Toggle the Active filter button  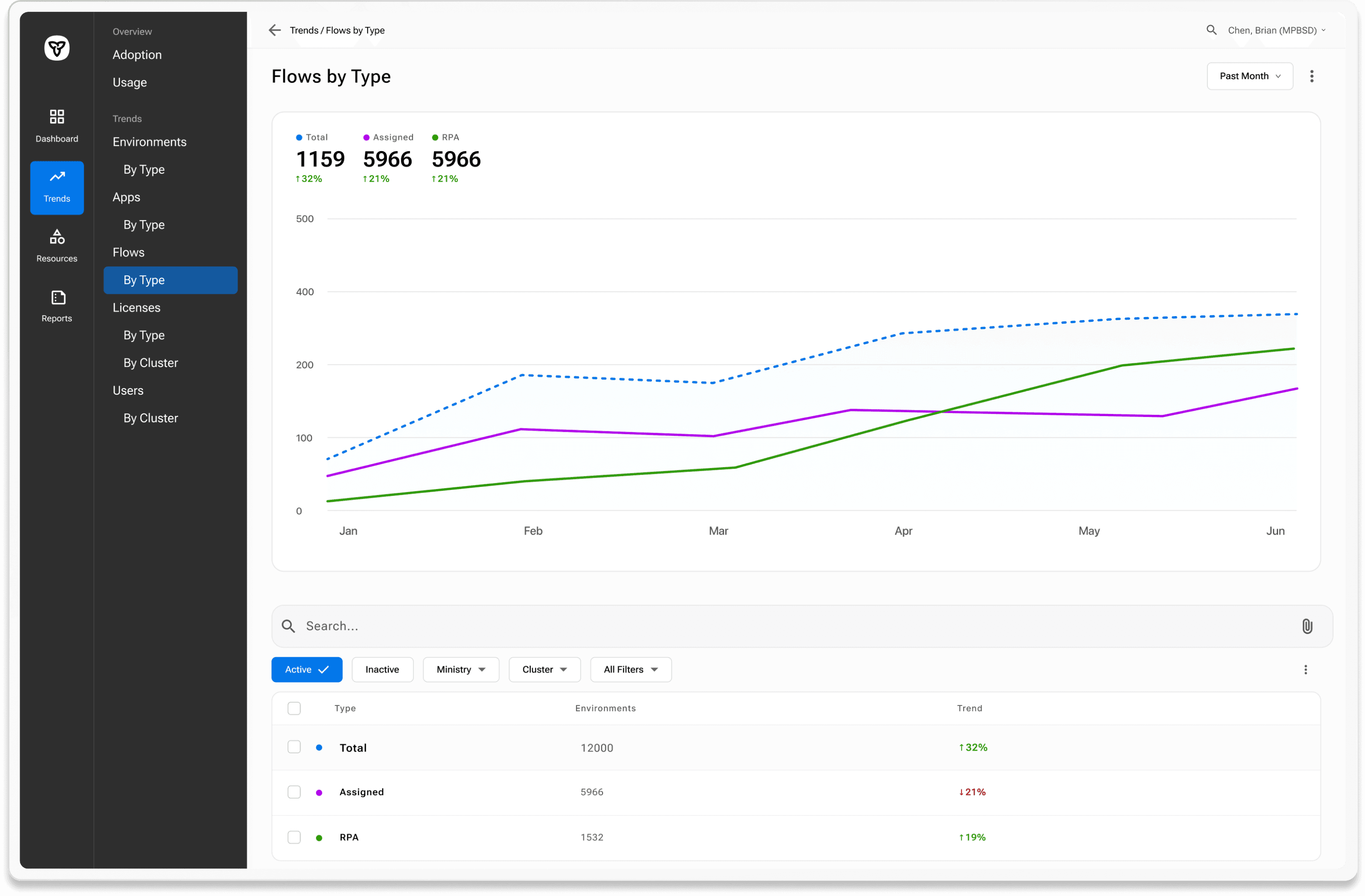[x=306, y=669]
